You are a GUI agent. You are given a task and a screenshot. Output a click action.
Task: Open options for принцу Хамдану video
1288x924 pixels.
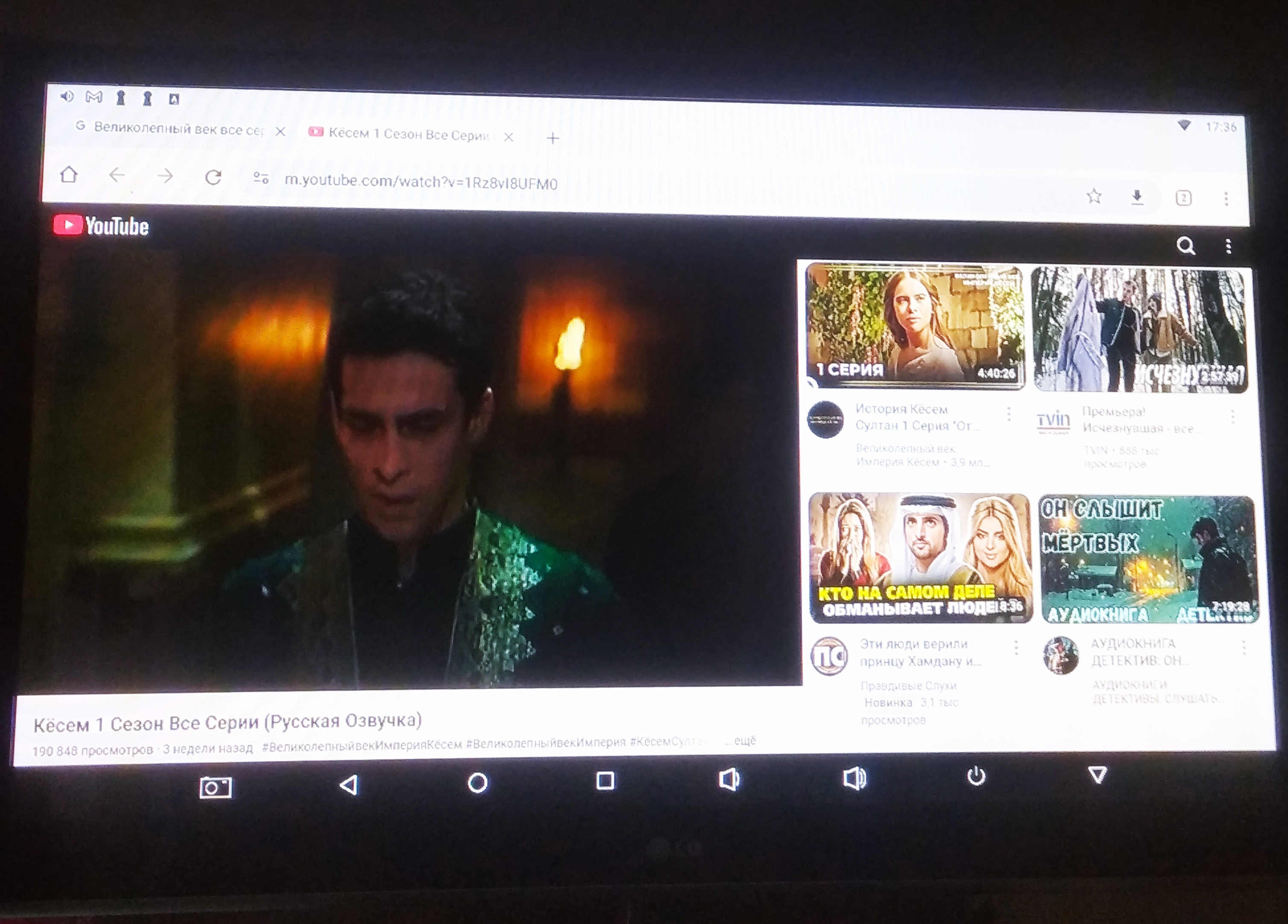tap(1016, 647)
